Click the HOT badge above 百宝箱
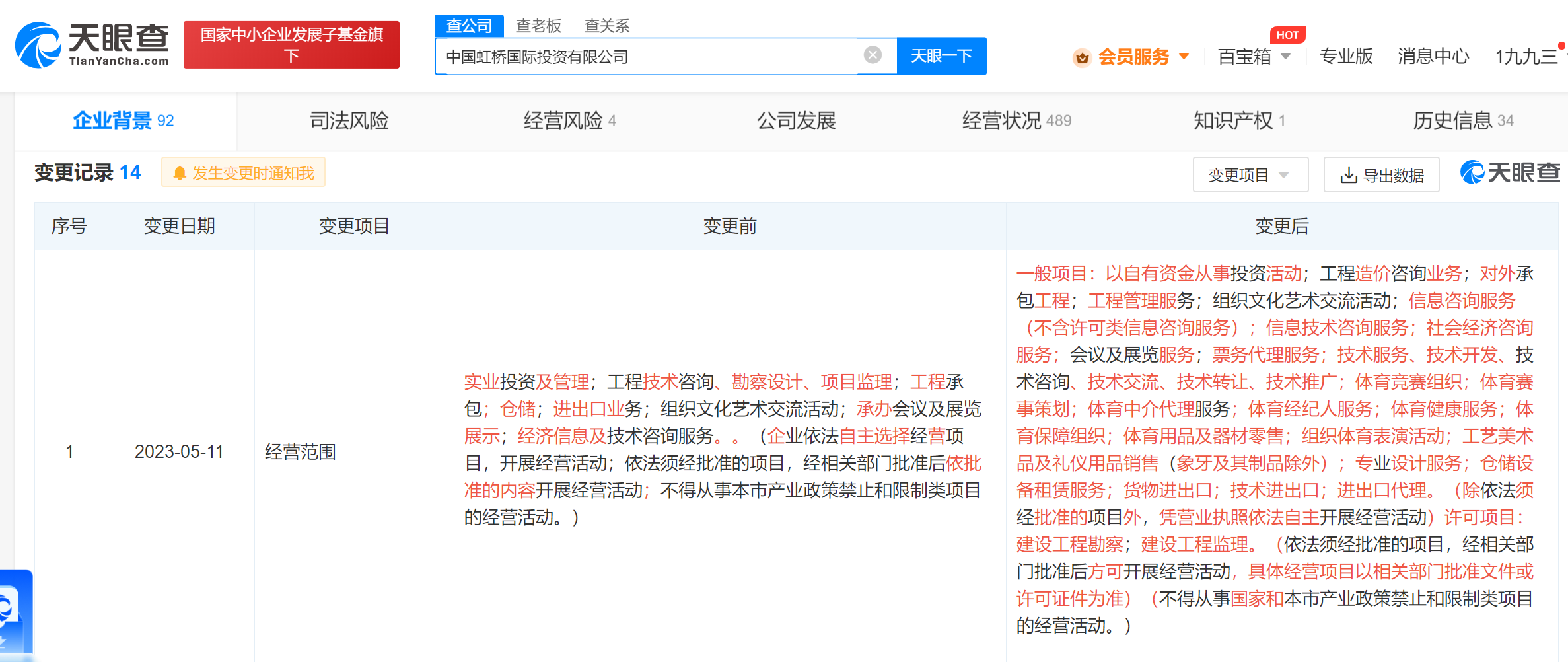The width and height of the screenshot is (1568, 662). pos(1287,35)
